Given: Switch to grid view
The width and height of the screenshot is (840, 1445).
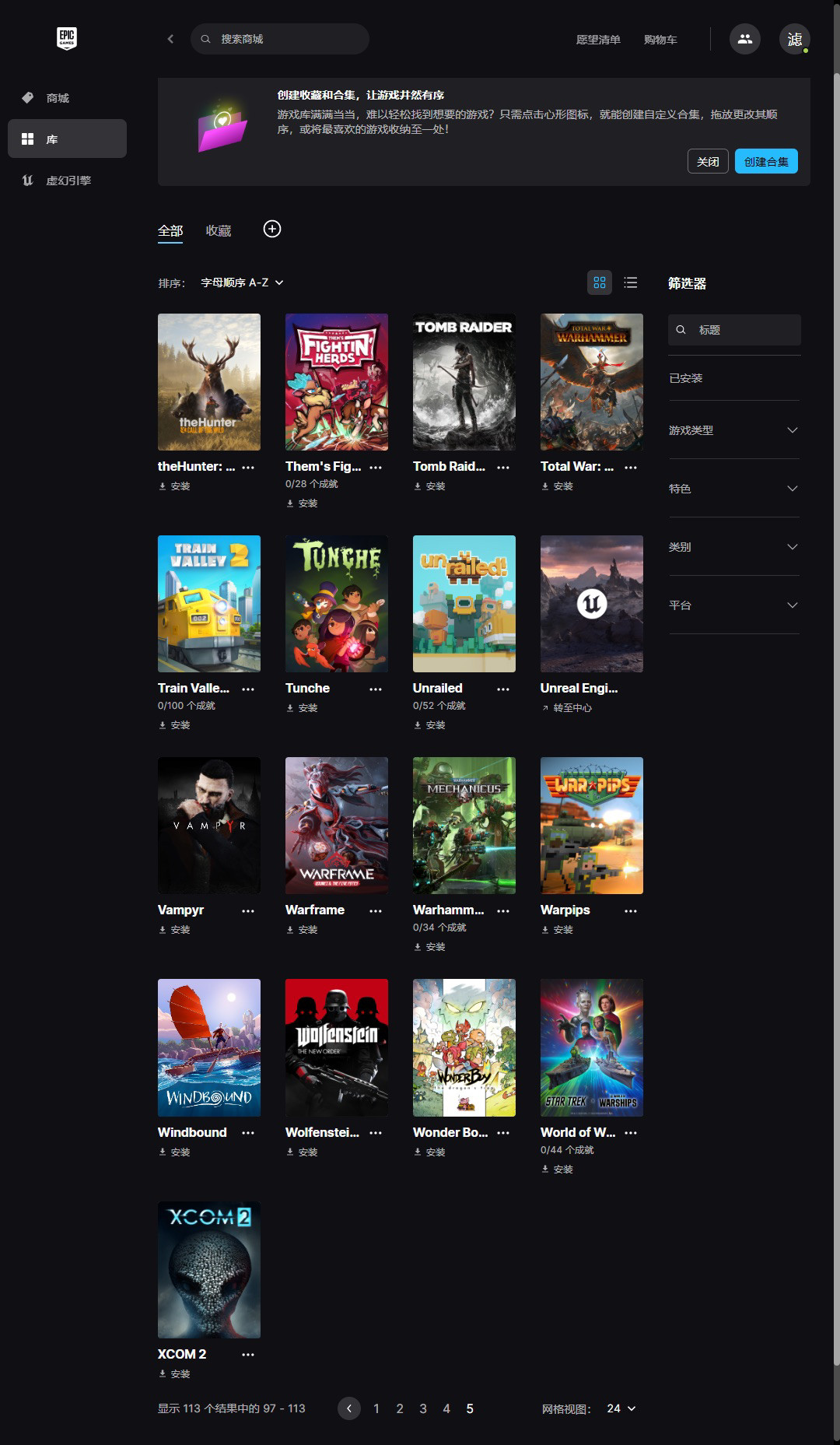Looking at the screenshot, I should pyautogui.click(x=600, y=282).
